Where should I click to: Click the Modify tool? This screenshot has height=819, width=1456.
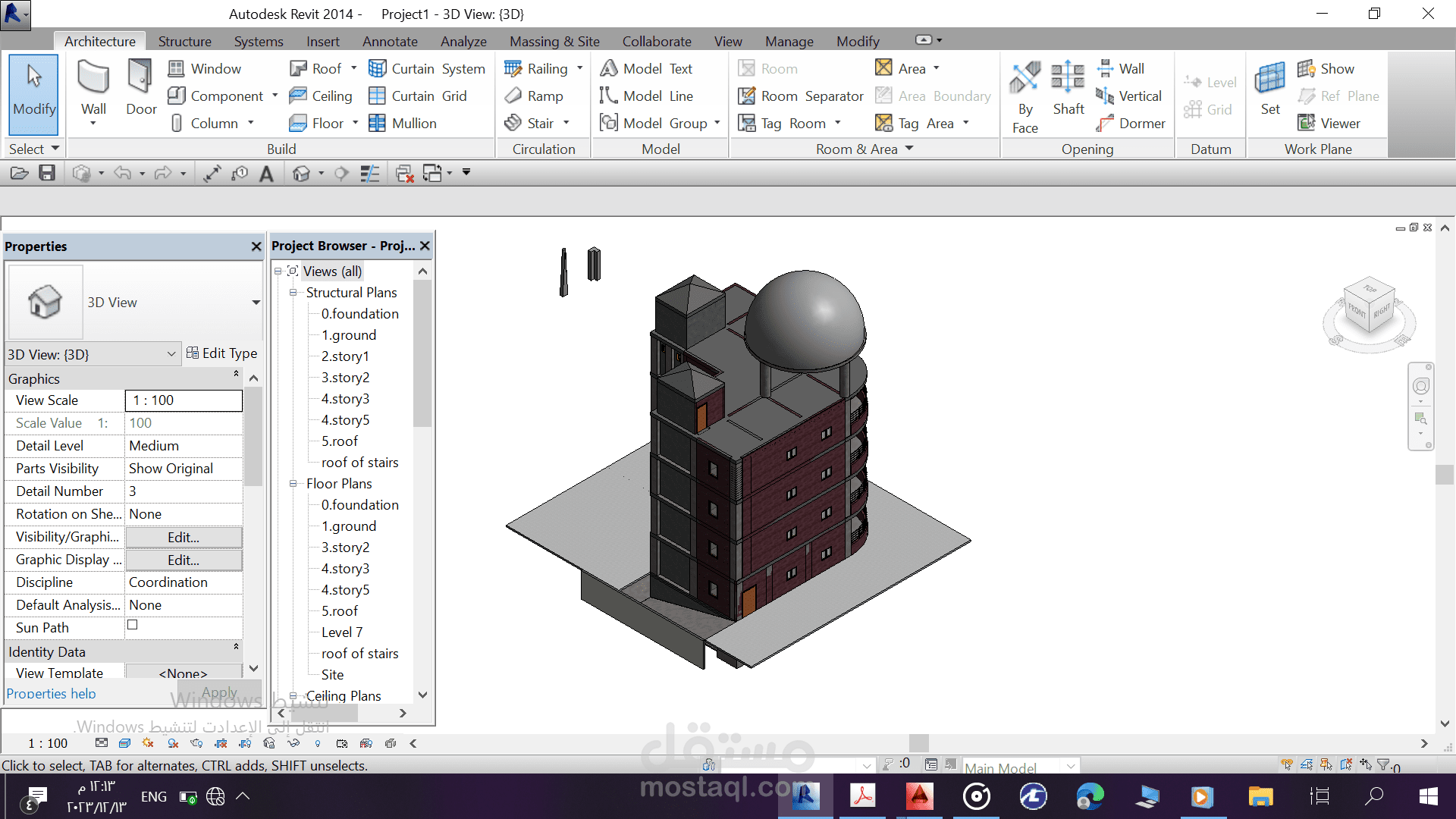(x=34, y=94)
